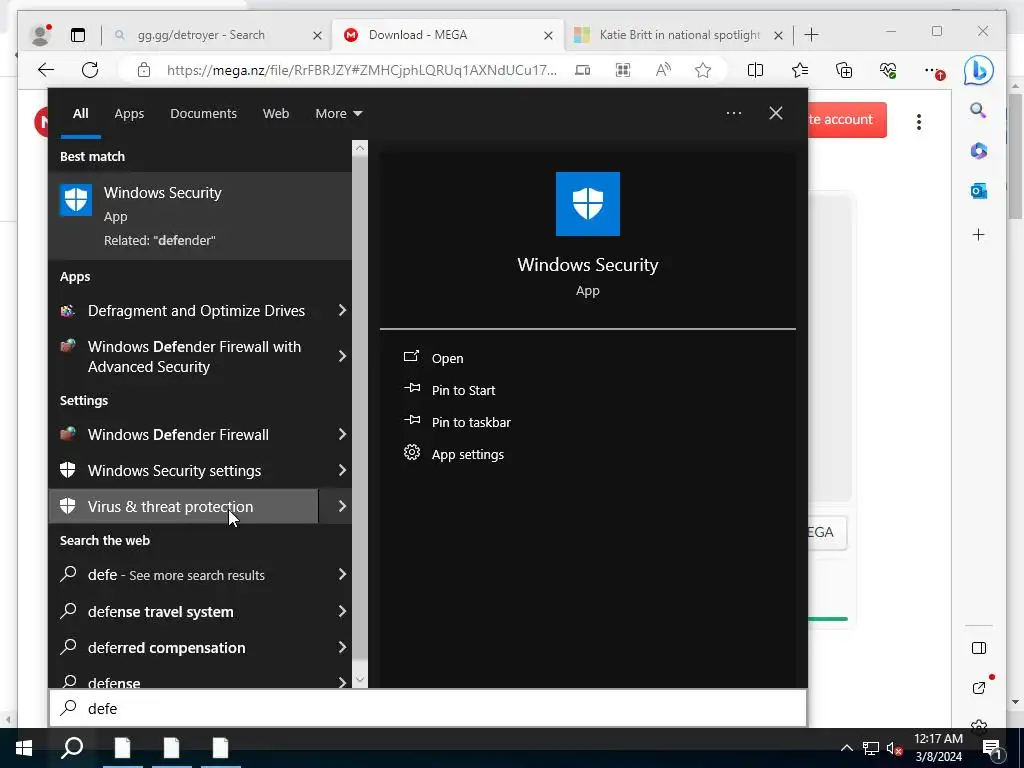Open Edge tab actions menu icon
This screenshot has width=1024, height=768.
[78, 35]
